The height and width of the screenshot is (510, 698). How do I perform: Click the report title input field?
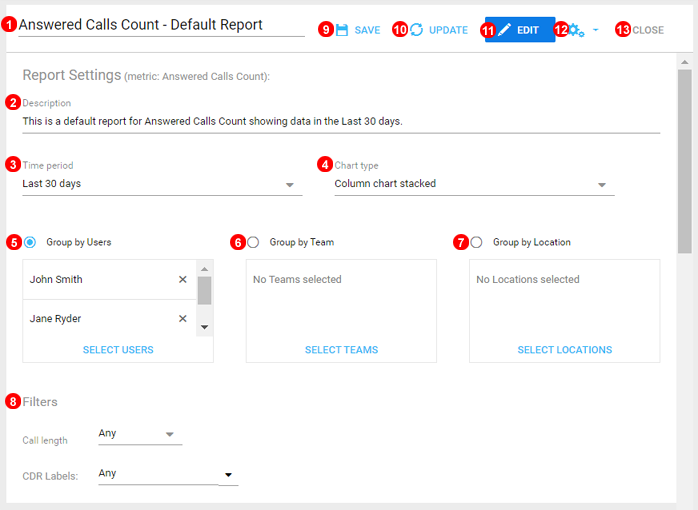(x=161, y=25)
